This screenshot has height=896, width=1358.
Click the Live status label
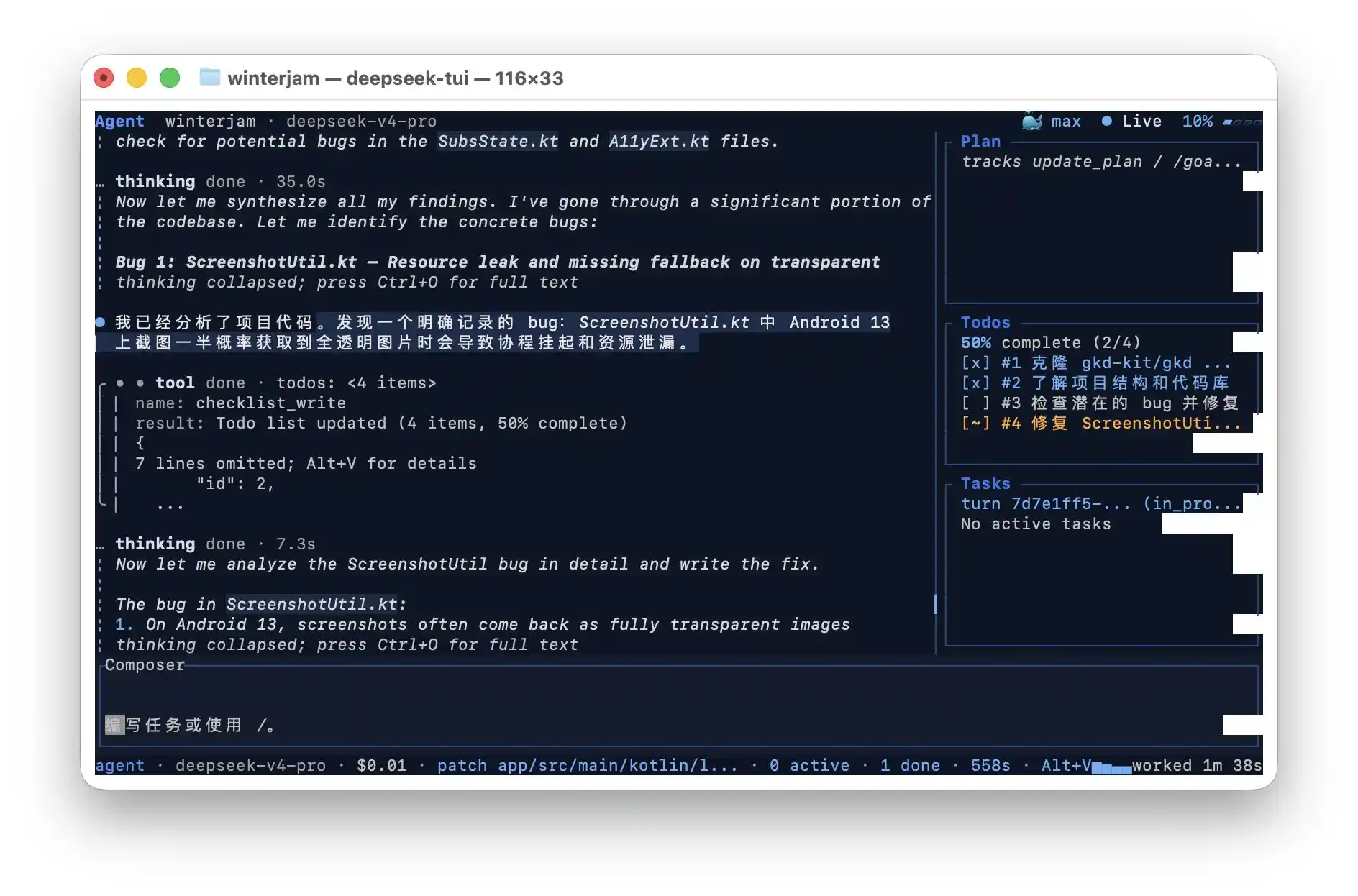(x=1141, y=121)
